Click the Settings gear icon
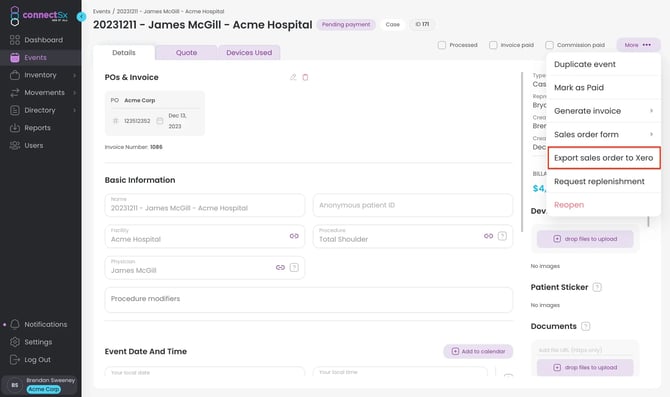This screenshot has width=670, height=397. tap(15, 342)
